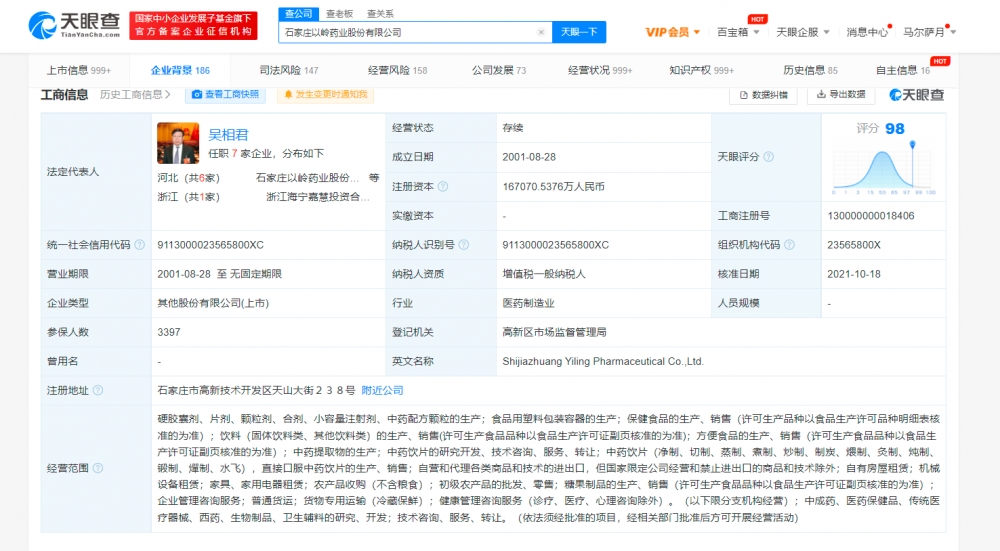
Task: Click 吴相君 portrait photo
Action: 178,143
